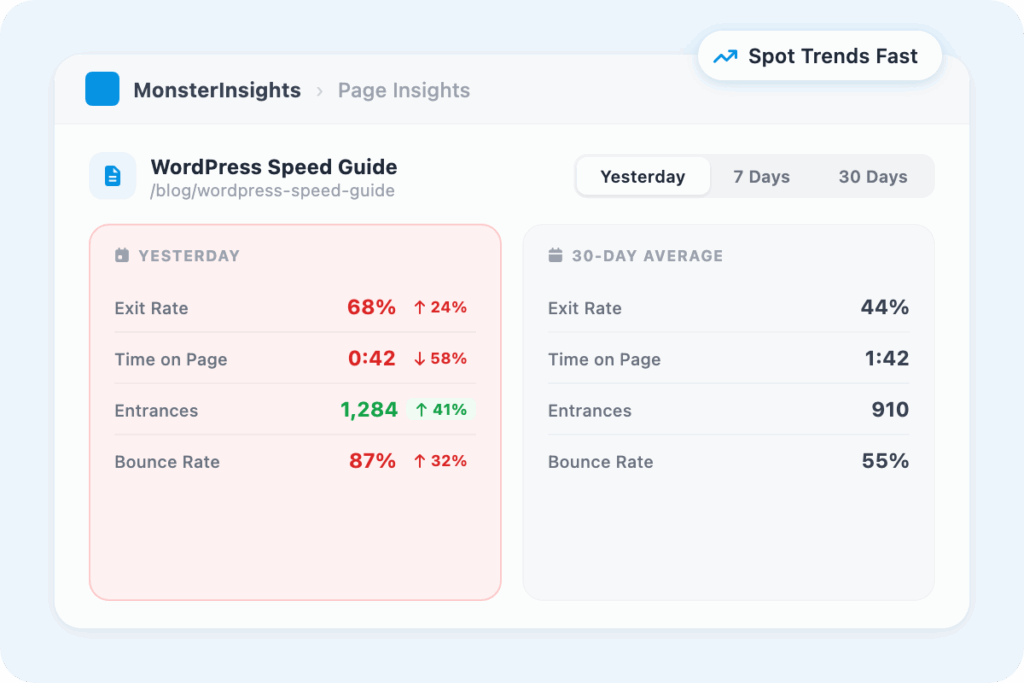The image size is (1024, 683).
Task: Click the breadcrumb chevron after MonsterInsights
Action: click(x=320, y=91)
